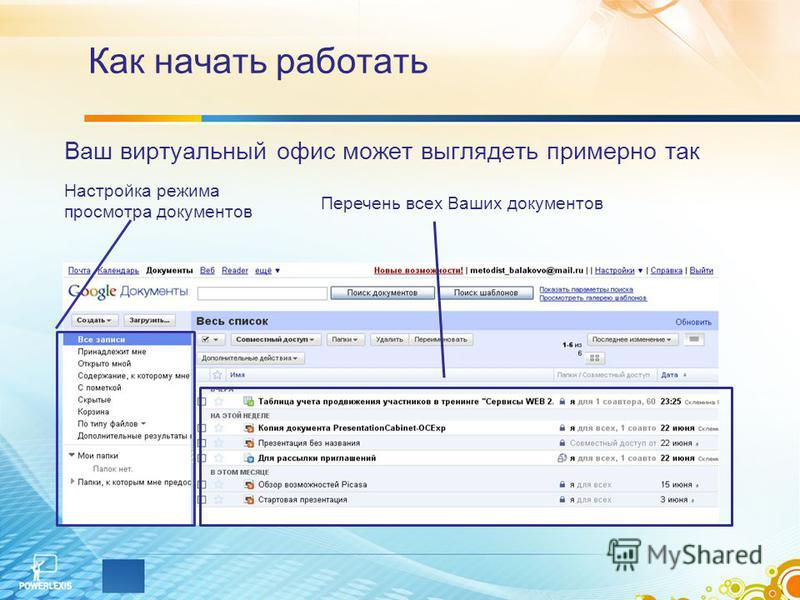Tick the checkbox for Для рассылки приглашений
The image size is (800, 600).
pyautogui.click(x=202, y=458)
